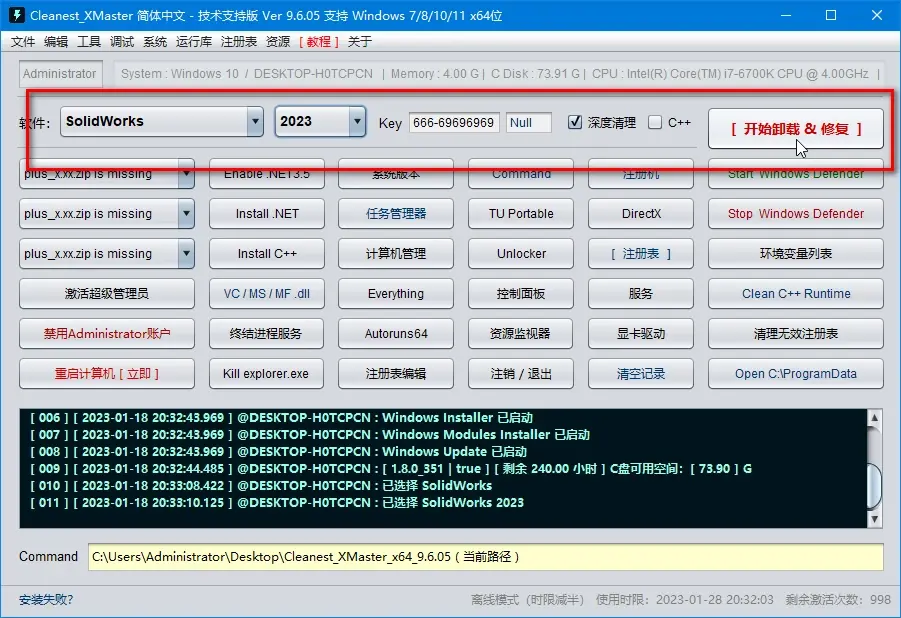Click the log scrollbar thumb
The width and height of the screenshot is (901, 618).
874,486
